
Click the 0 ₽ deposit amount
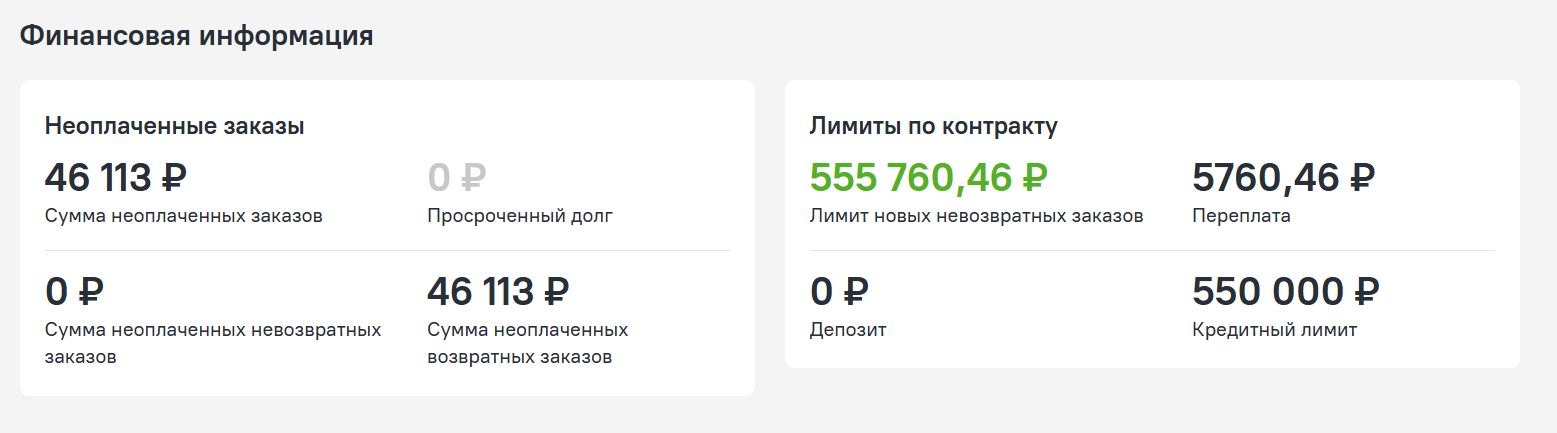pyautogui.click(x=839, y=292)
